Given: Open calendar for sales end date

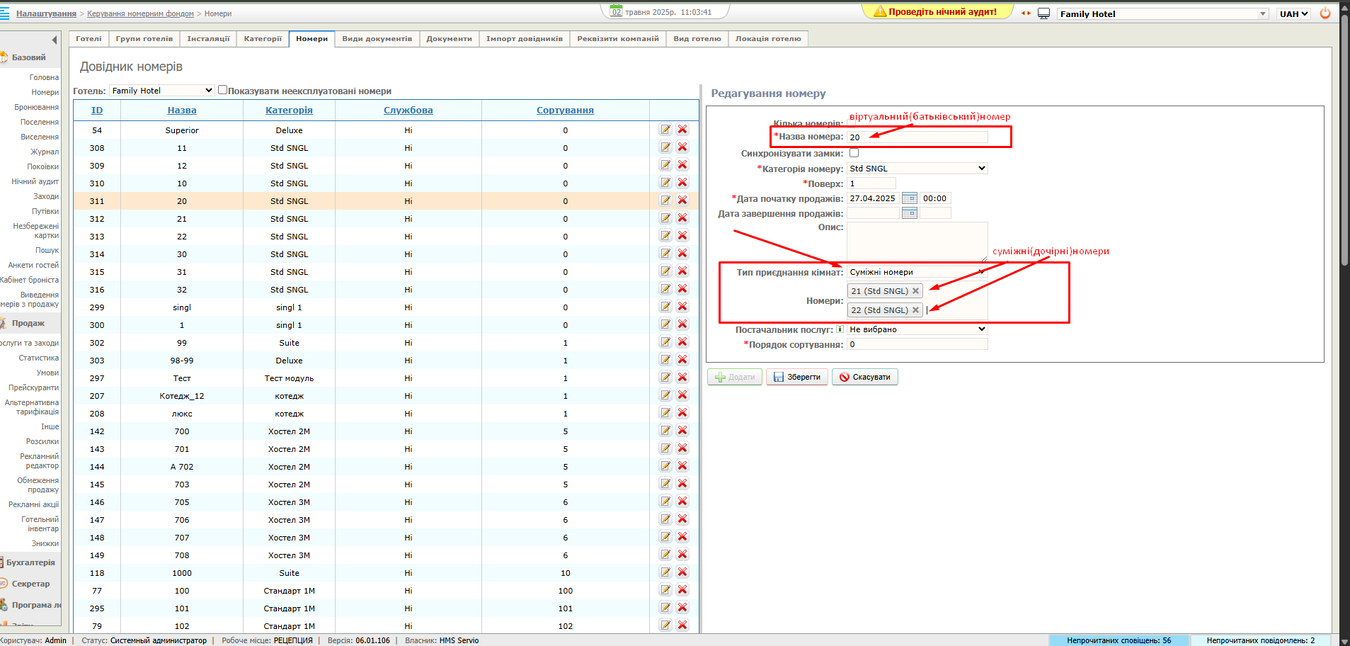Looking at the screenshot, I should tap(909, 213).
